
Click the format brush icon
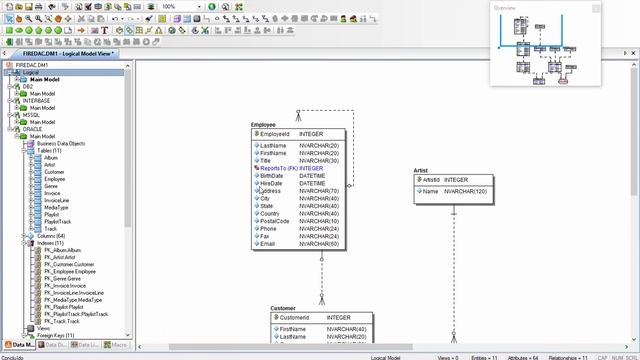(x=149, y=19)
